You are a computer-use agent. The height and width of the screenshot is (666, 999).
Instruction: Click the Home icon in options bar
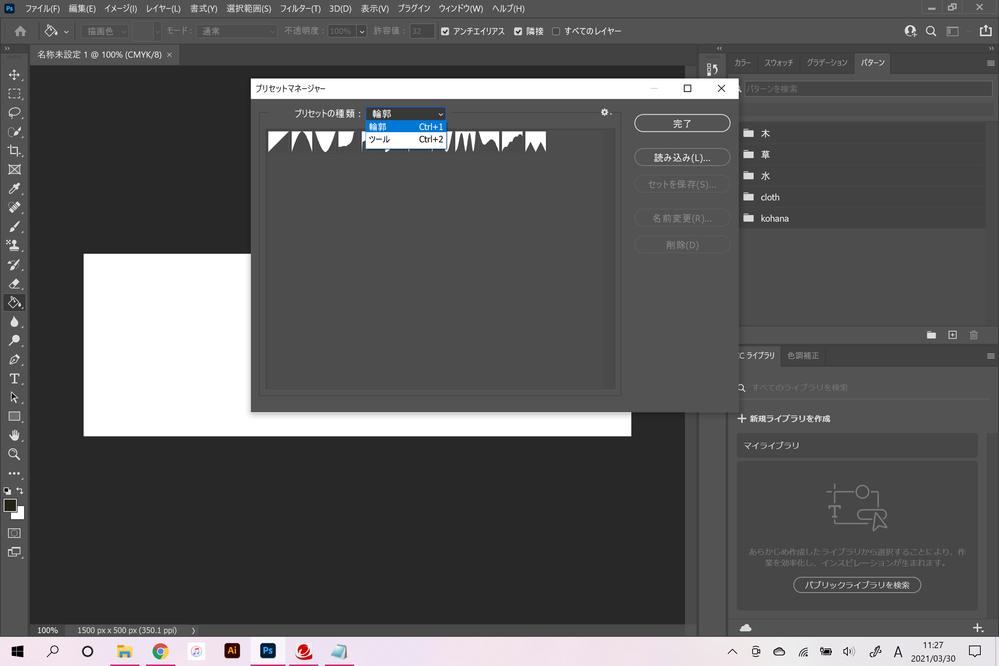[20, 31]
